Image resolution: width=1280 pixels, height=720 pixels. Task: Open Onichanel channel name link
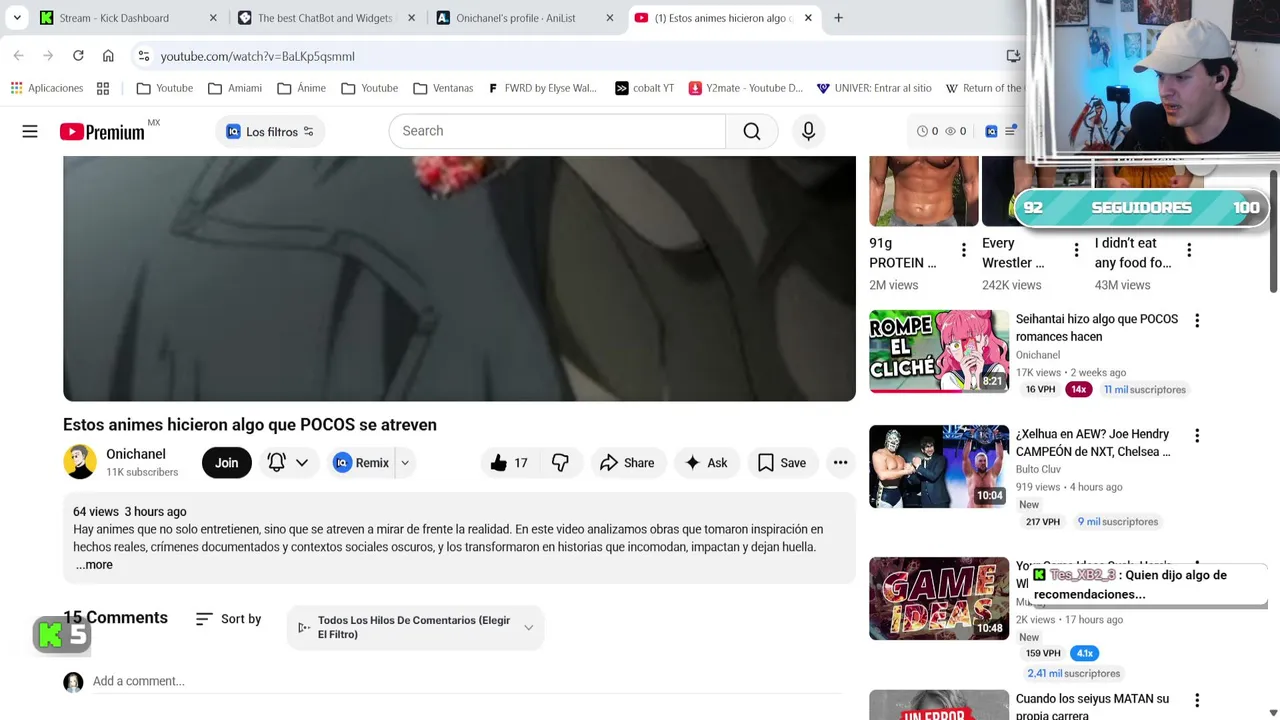pyautogui.click(x=136, y=454)
